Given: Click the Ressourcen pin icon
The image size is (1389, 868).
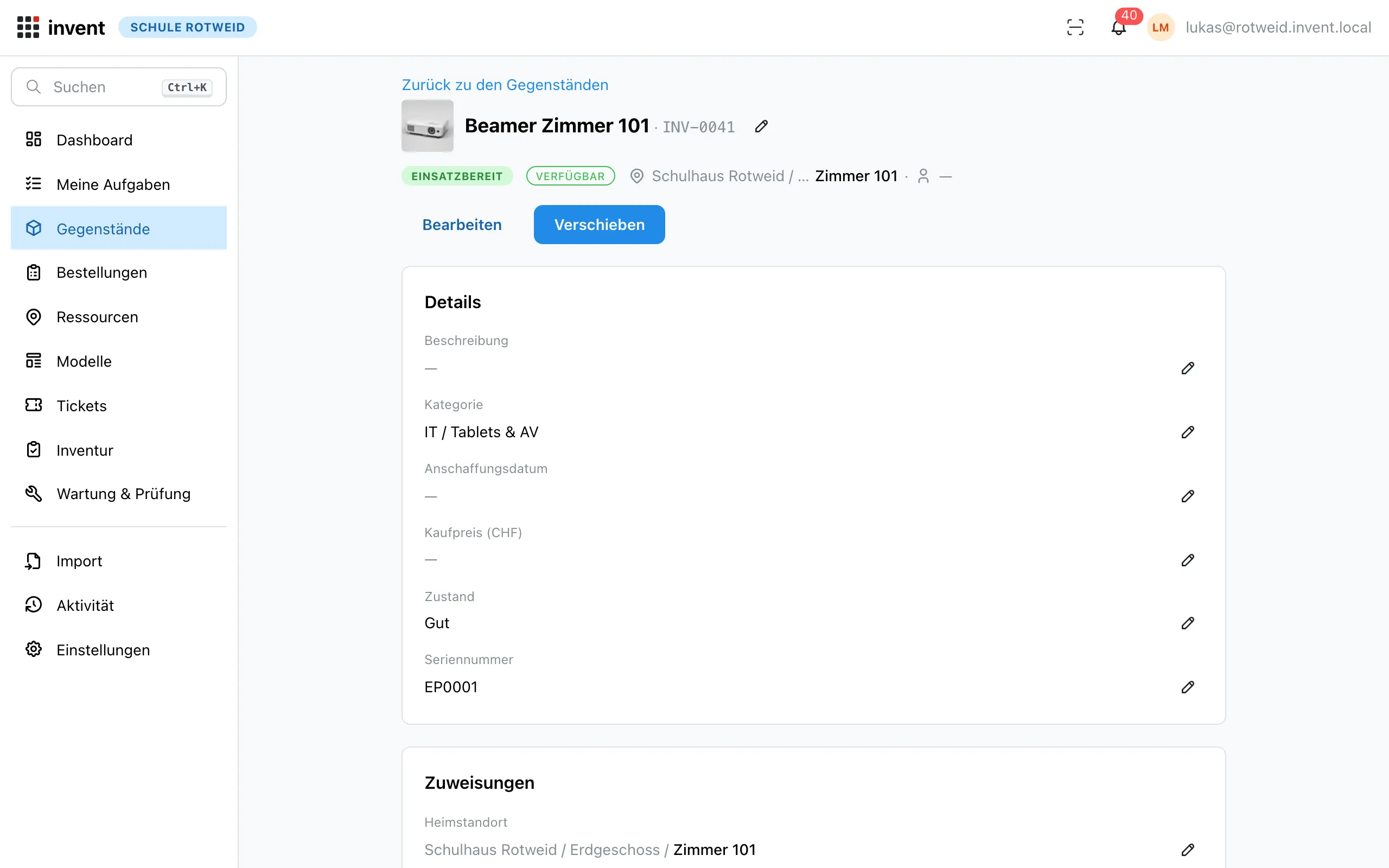Looking at the screenshot, I should [34, 317].
